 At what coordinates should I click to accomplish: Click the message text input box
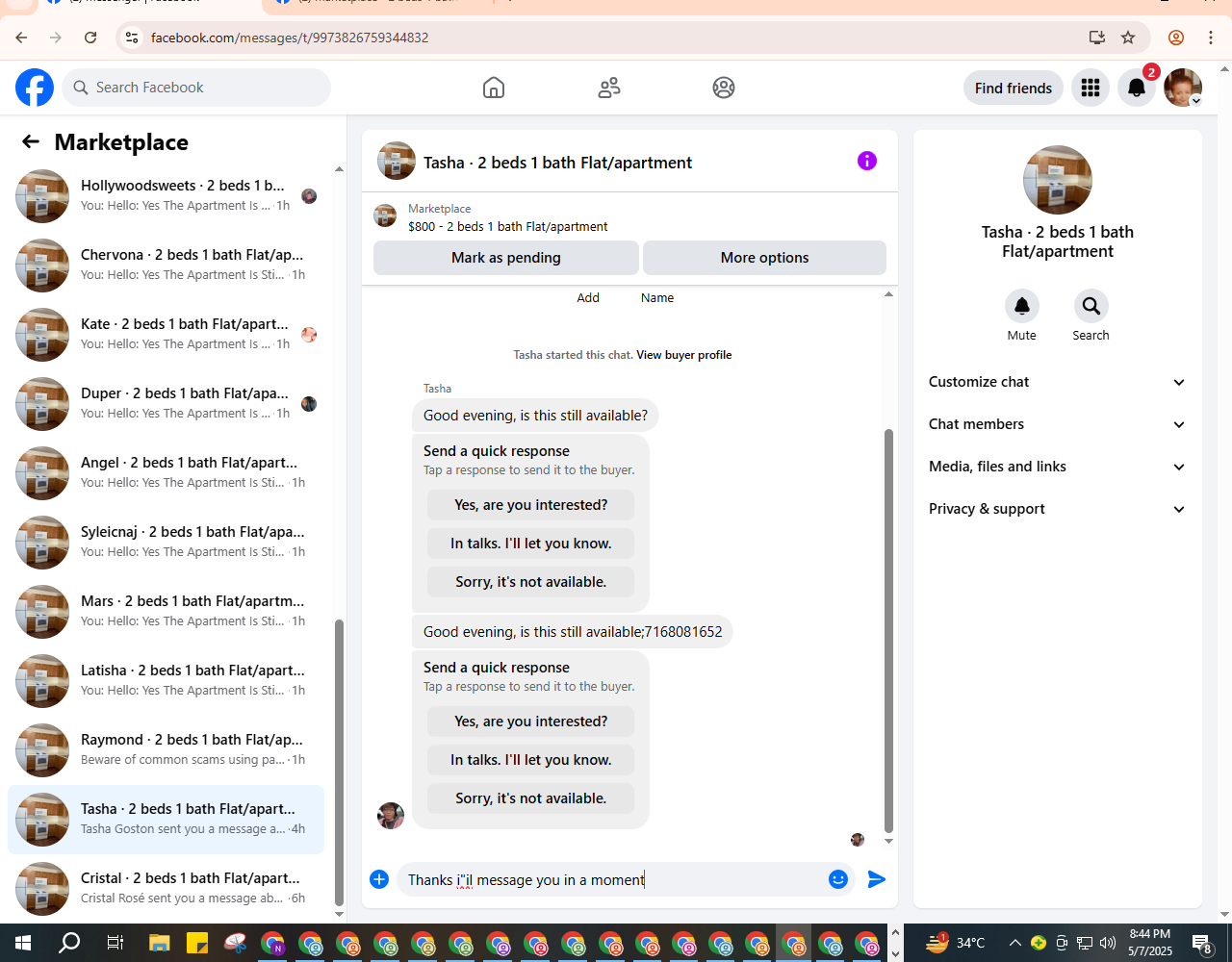pyautogui.click(x=612, y=879)
